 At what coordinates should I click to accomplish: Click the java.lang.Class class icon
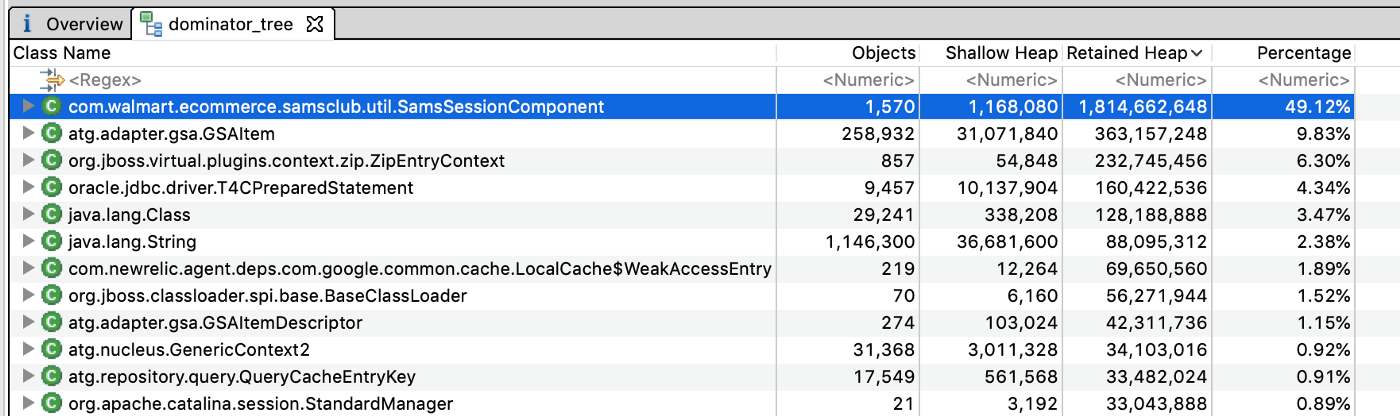[52, 214]
